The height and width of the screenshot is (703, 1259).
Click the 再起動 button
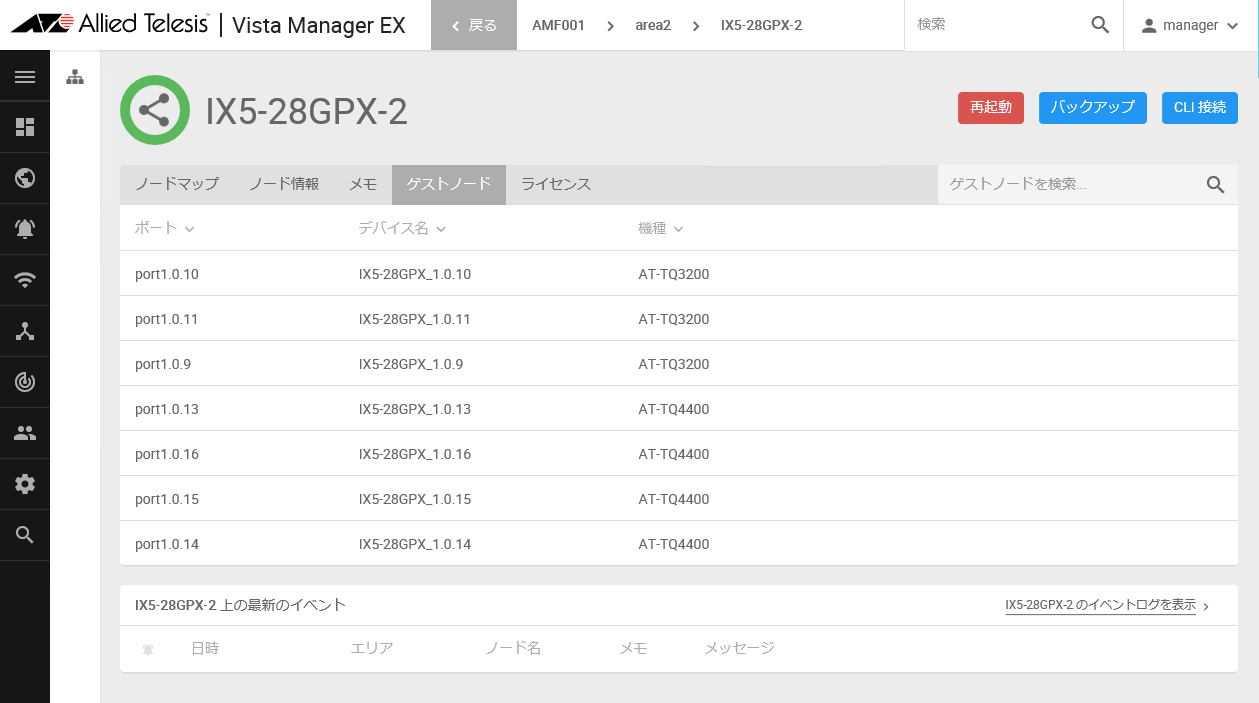point(991,107)
